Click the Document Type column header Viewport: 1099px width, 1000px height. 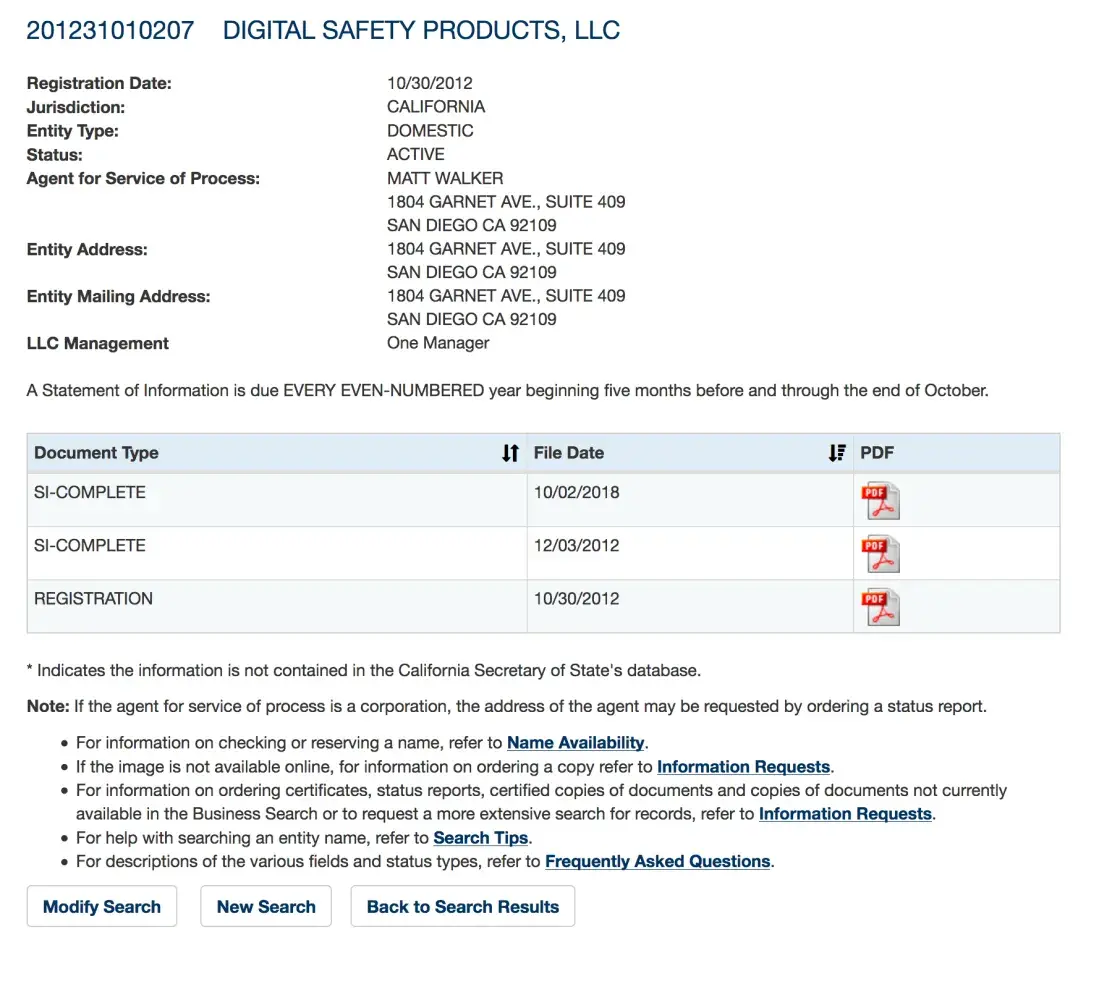[x=97, y=453]
